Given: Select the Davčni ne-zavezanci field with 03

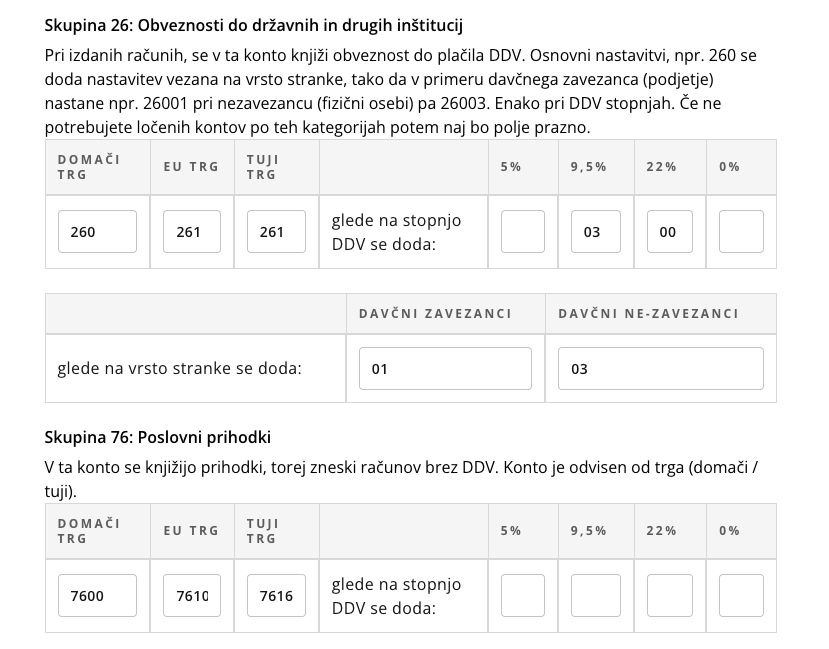Looking at the screenshot, I should [x=660, y=369].
